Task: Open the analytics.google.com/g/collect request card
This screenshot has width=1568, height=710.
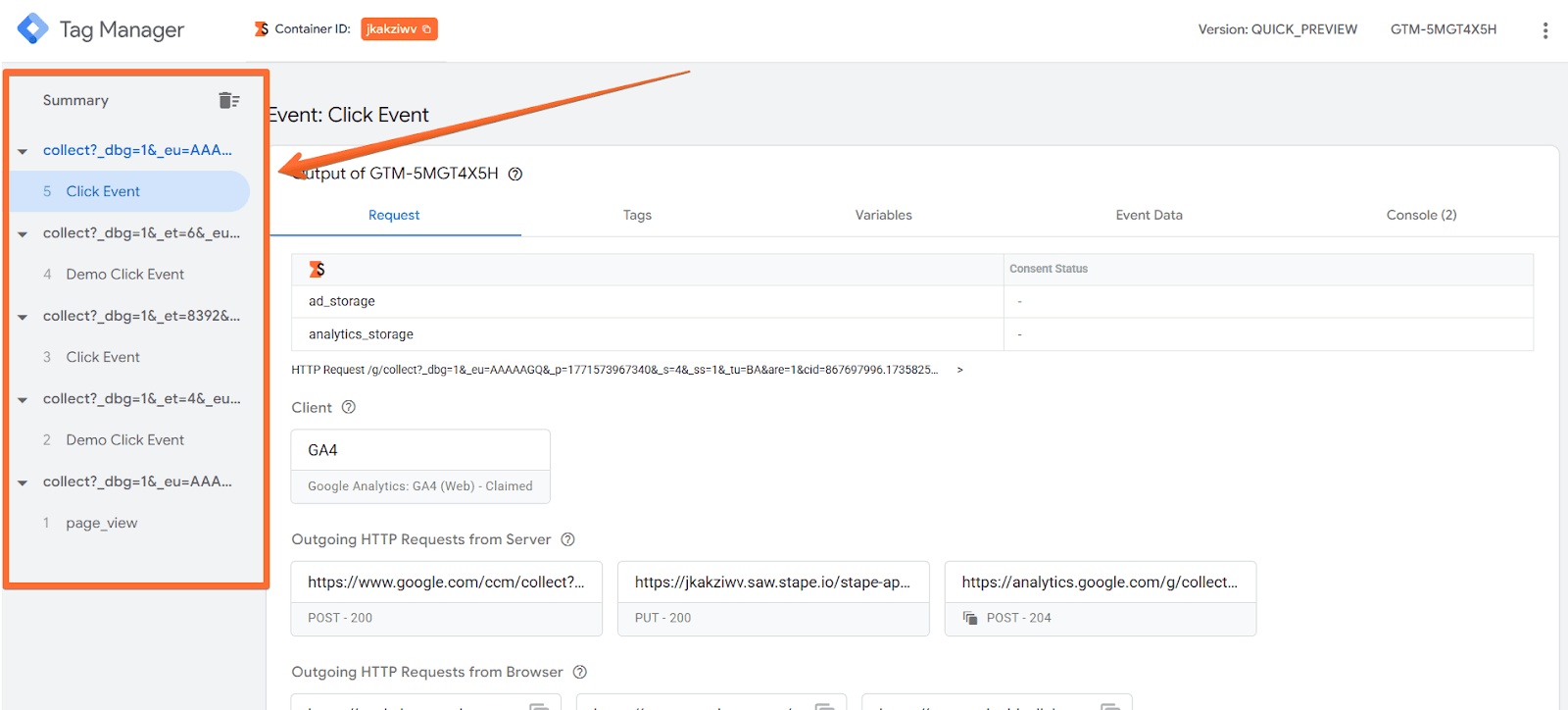Action: (x=1100, y=598)
